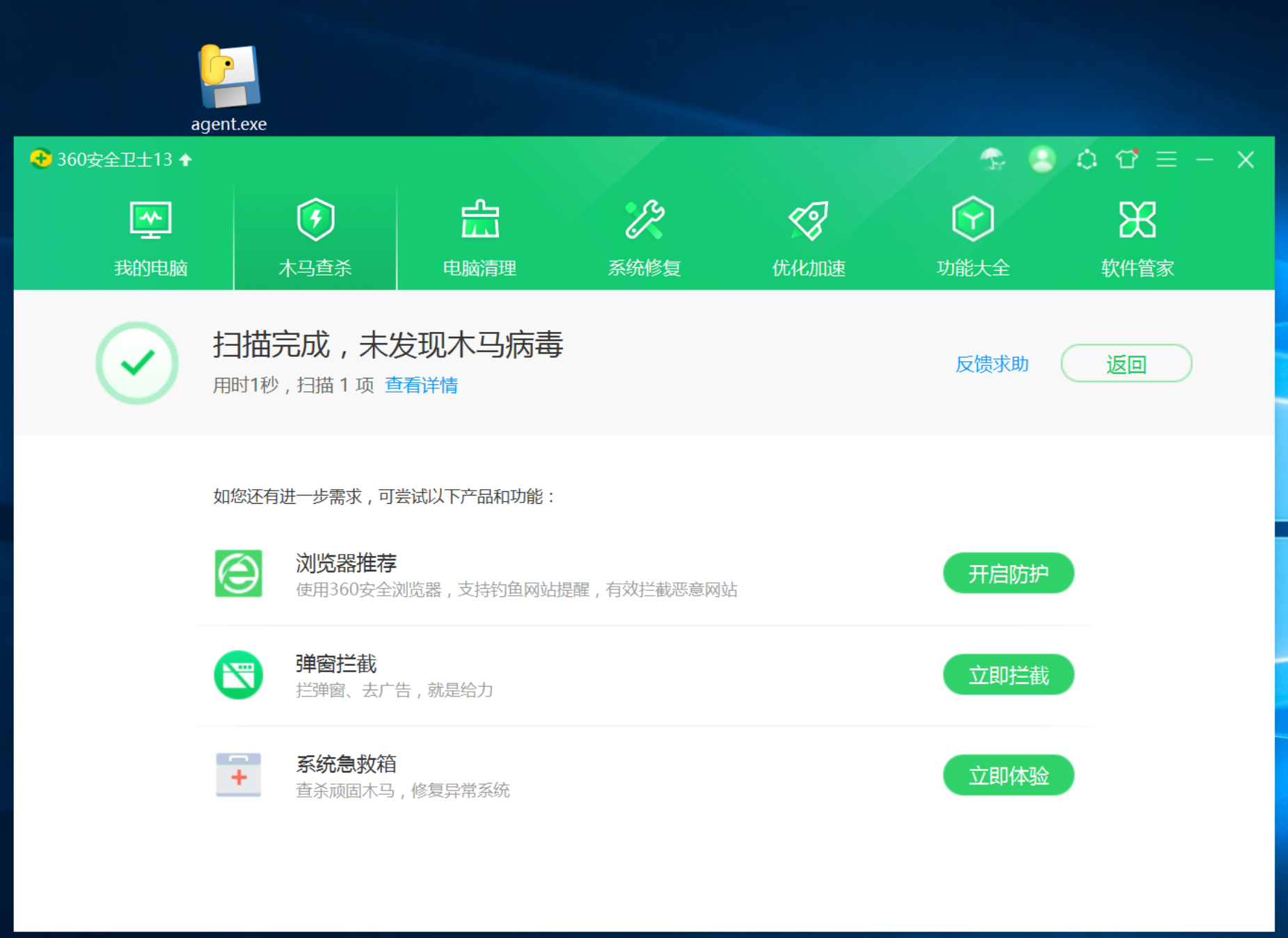
Task: Click the 弹窗拦截 icon
Action: pos(239,674)
